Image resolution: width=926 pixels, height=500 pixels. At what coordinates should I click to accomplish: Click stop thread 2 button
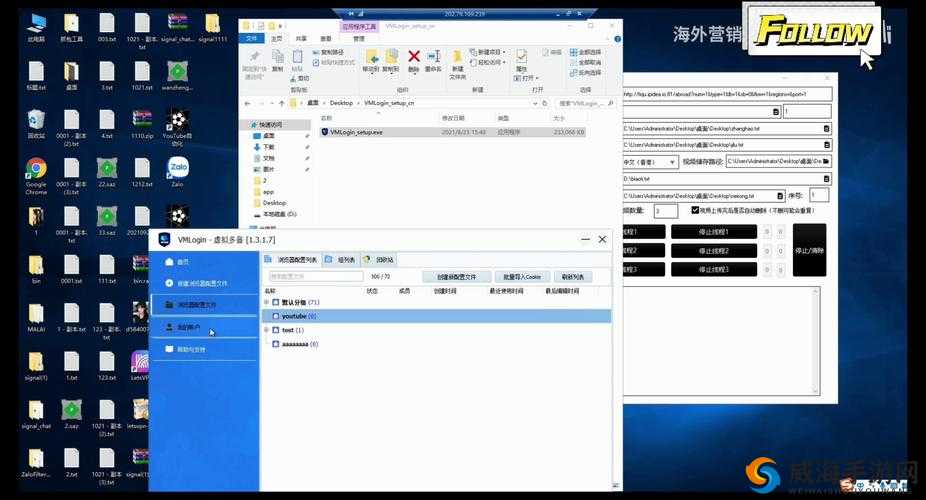[x=713, y=251]
